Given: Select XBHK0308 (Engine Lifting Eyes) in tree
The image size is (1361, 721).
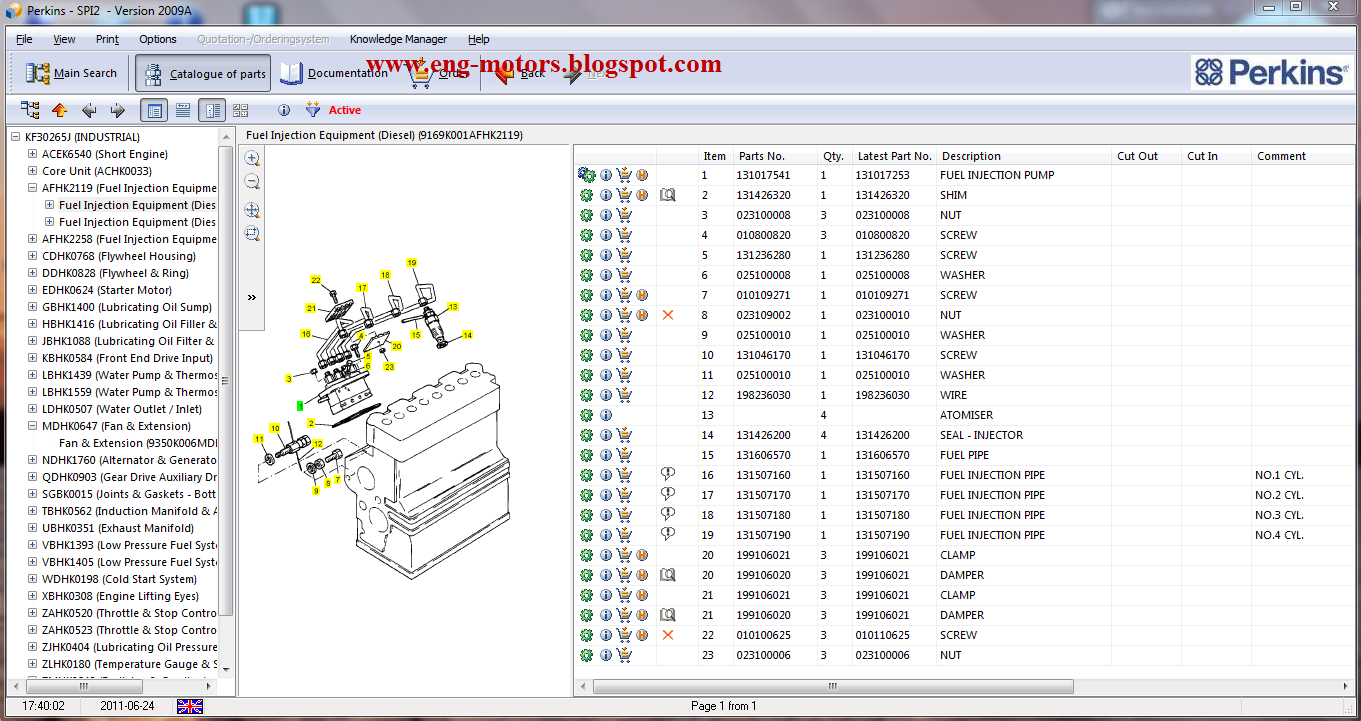Looking at the screenshot, I should [121, 596].
